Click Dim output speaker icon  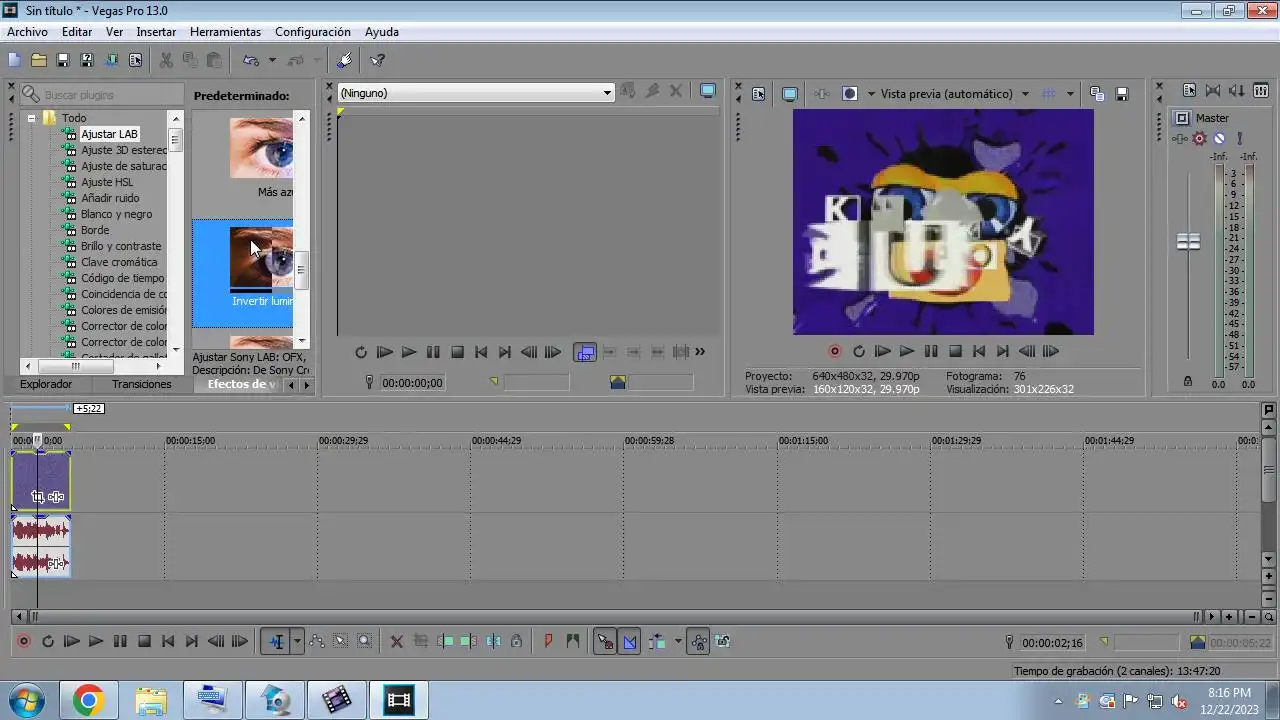(1238, 91)
